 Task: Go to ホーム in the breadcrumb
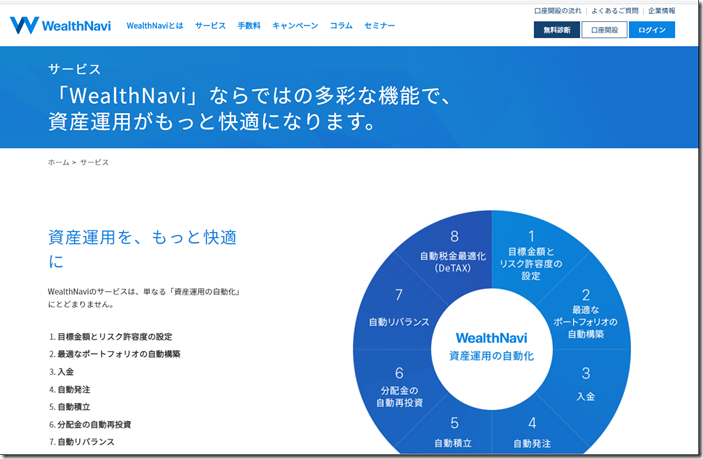pos(58,162)
